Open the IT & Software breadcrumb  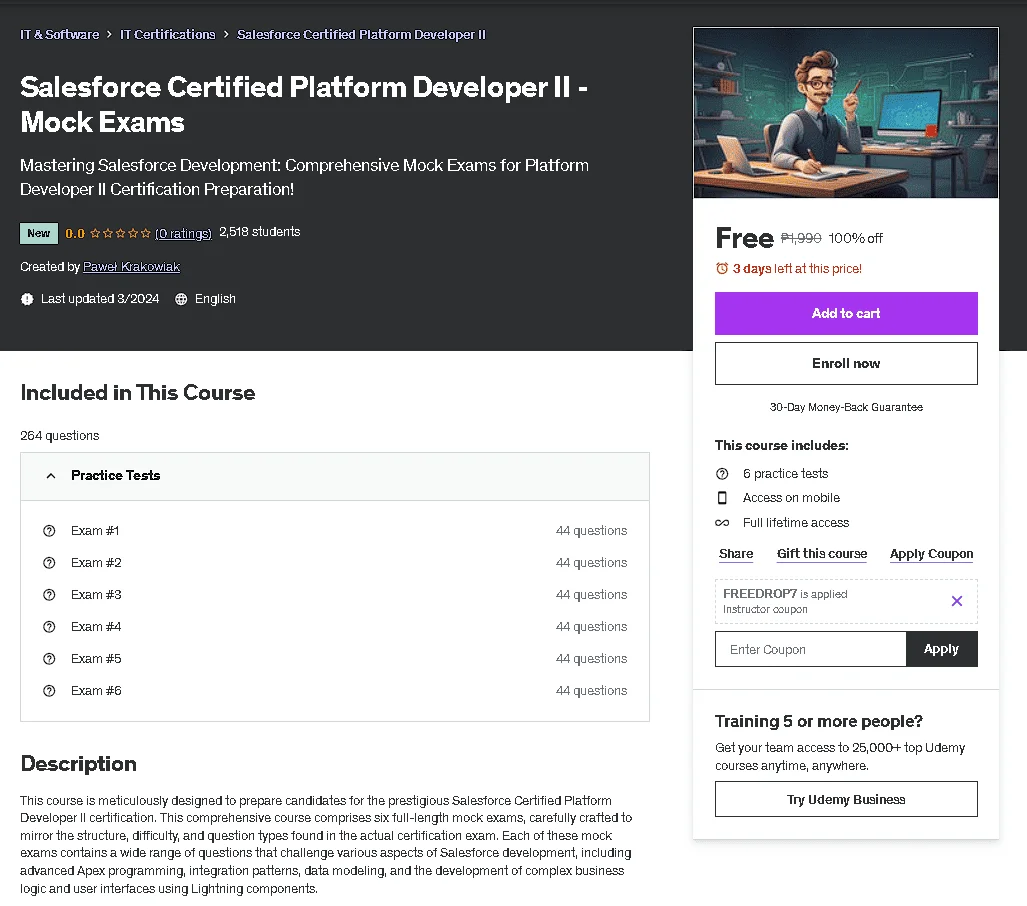pyautogui.click(x=60, y=34)
